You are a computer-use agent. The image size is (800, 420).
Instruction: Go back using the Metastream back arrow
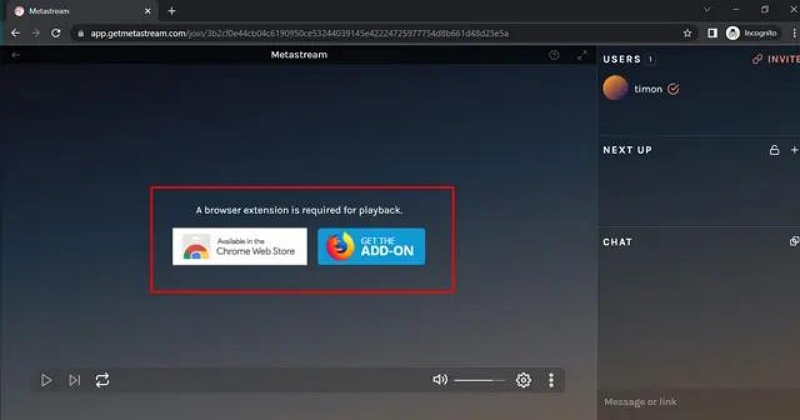coord(15,55)
